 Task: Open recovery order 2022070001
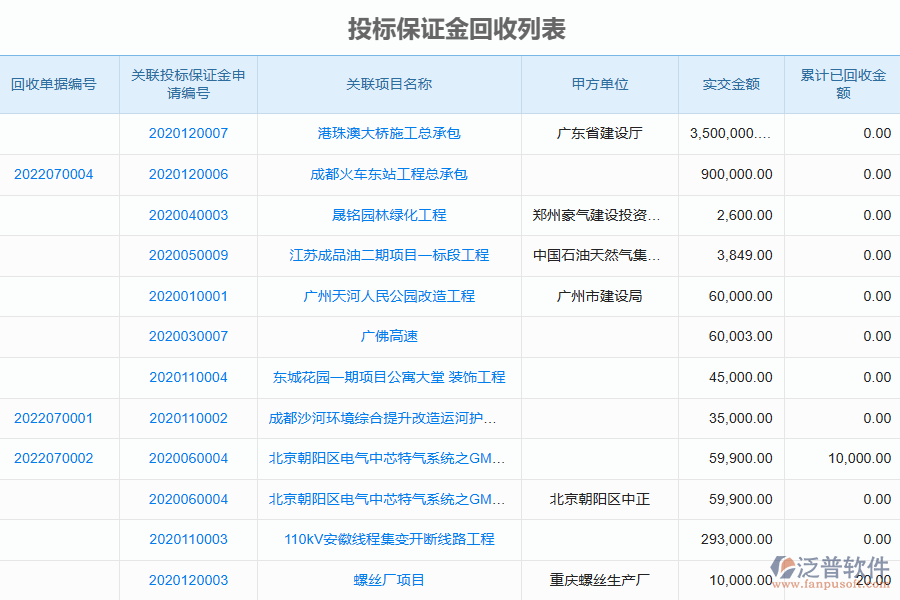click(x=54, y=418)
